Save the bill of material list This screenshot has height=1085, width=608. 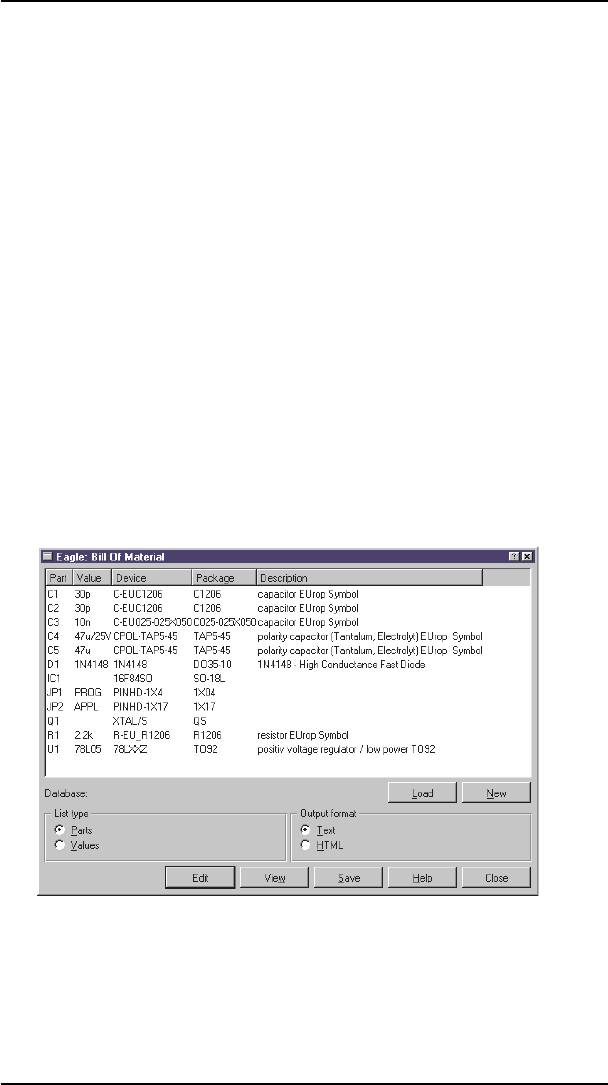(x=348, y=877)
